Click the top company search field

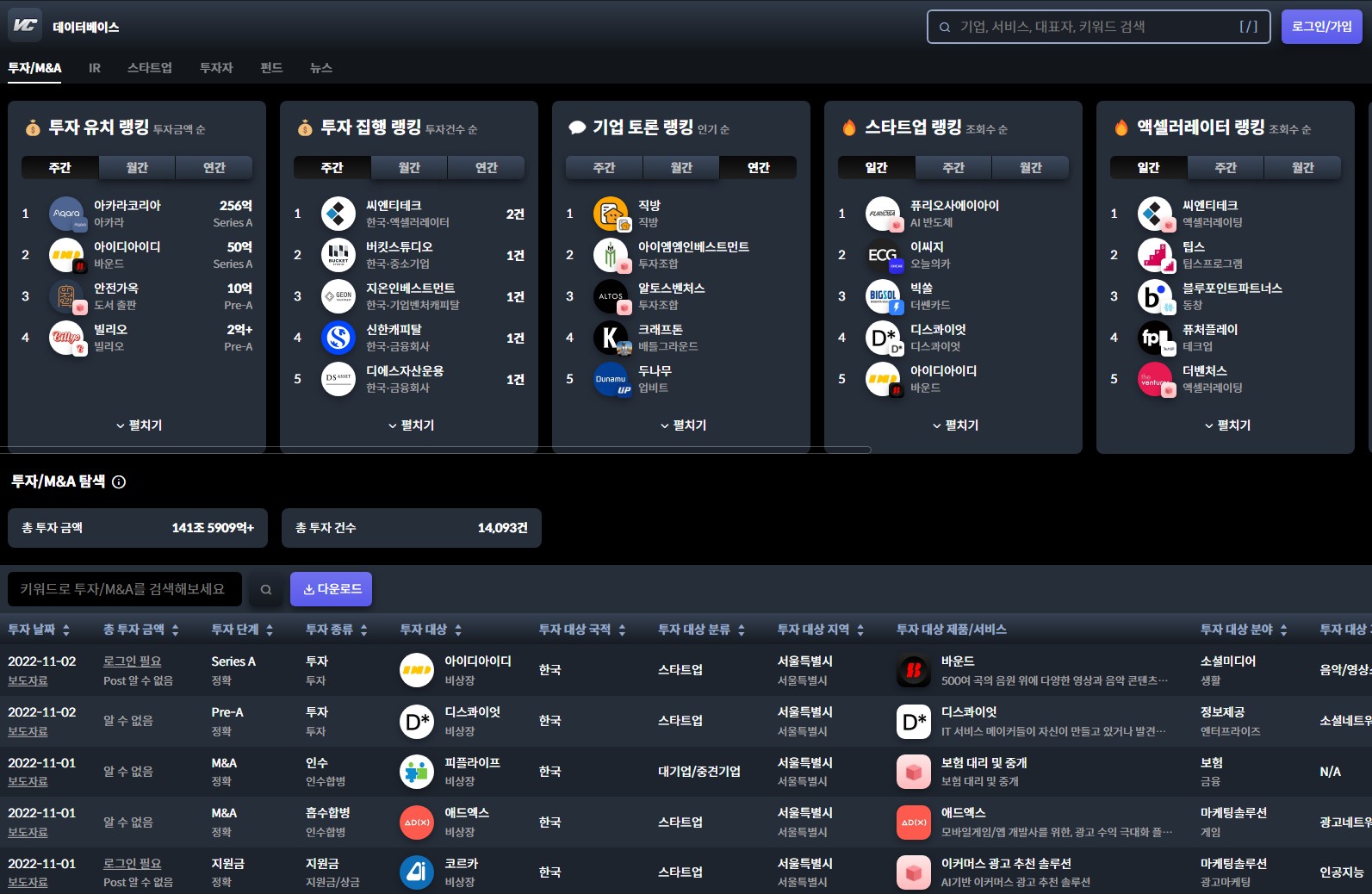1097,27
